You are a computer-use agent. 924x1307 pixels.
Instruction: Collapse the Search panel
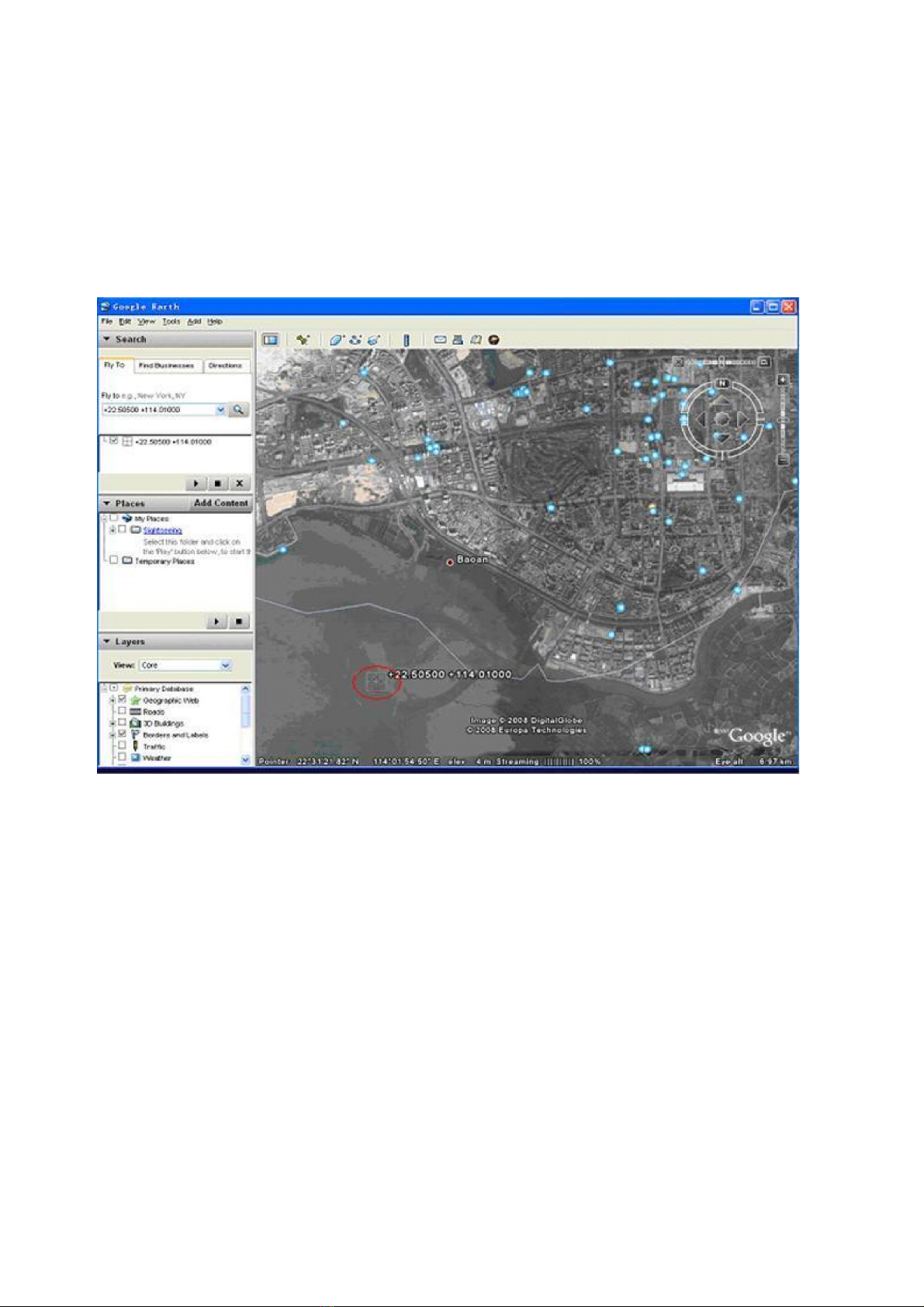click(107, 339)
